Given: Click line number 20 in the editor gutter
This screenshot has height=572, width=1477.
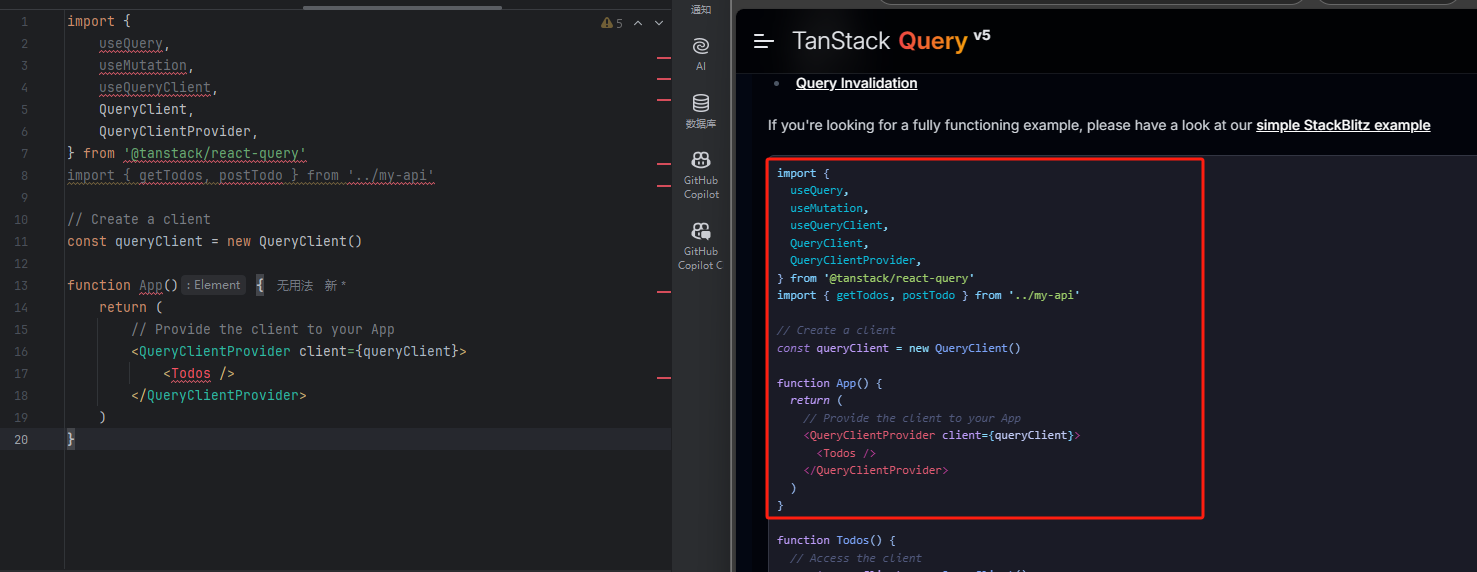Looking at the screenshot, I should (x=22, y=439).
